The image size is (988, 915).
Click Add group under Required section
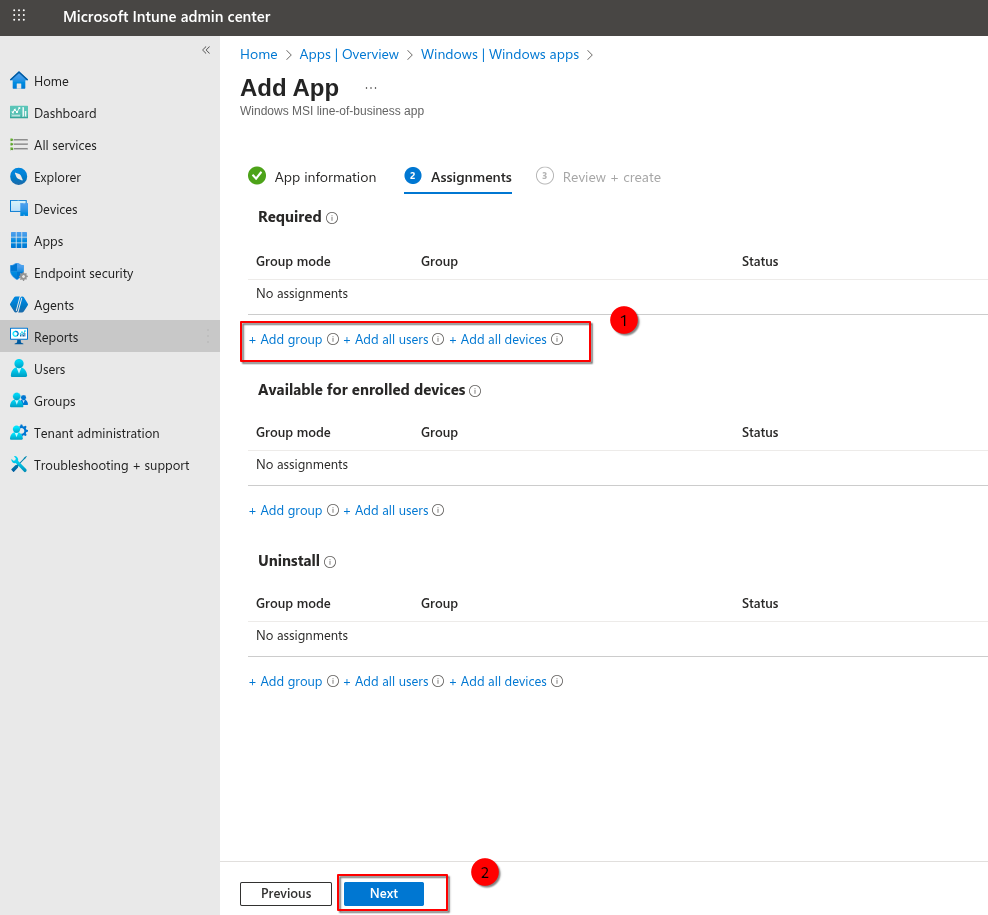click(286, 340)
